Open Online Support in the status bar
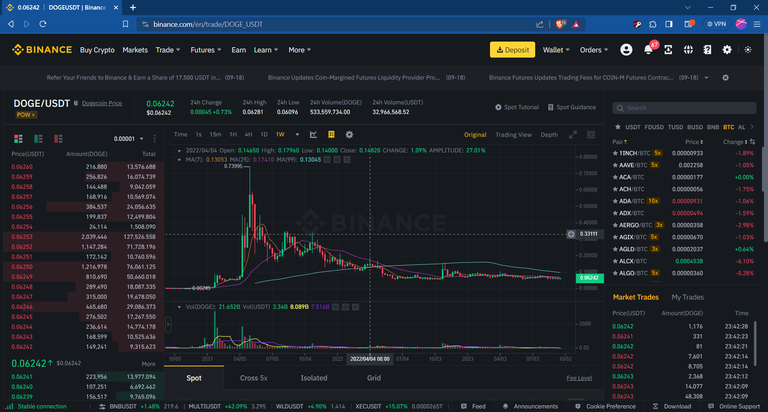 pyautogui.click(x=735, y=406)
